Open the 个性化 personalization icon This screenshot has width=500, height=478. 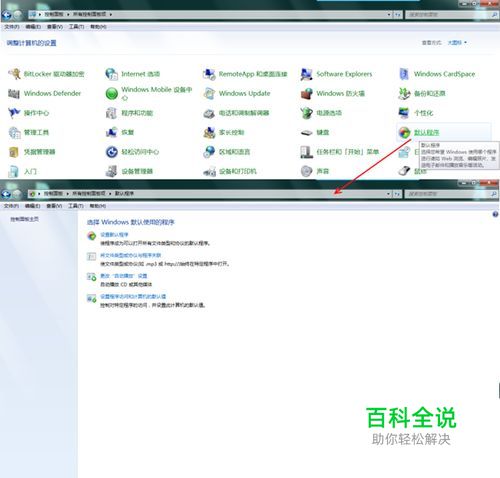point(404,113)
